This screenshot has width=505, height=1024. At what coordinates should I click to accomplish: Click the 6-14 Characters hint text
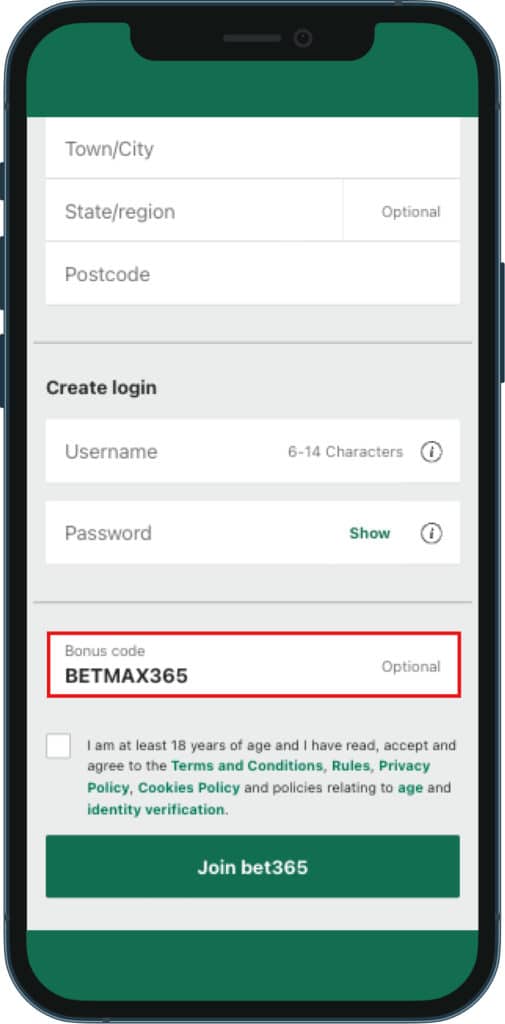(x=346, y=451)
